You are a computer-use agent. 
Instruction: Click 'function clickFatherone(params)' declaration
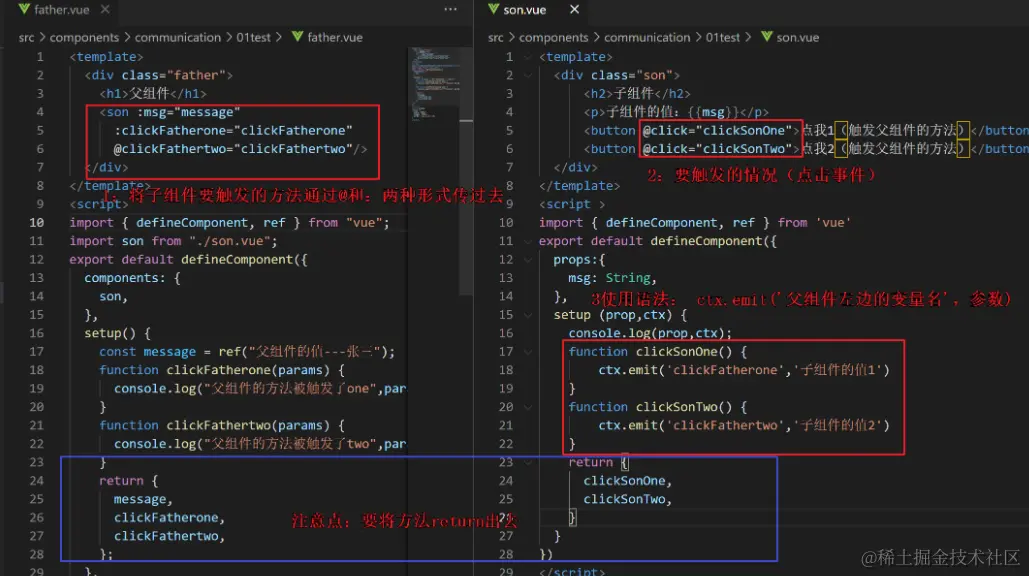tap(222, 370)
